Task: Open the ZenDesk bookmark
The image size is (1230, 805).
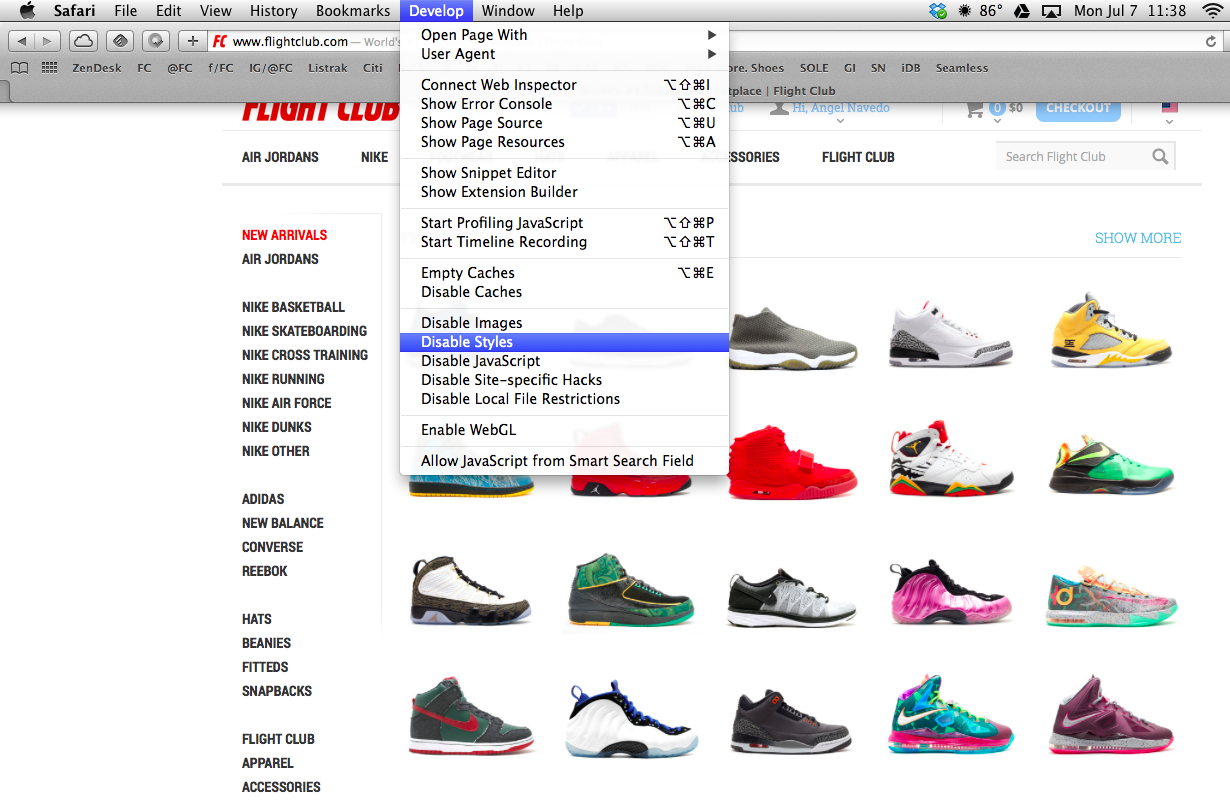Action: pyautogui.click(x=97, y=68)
